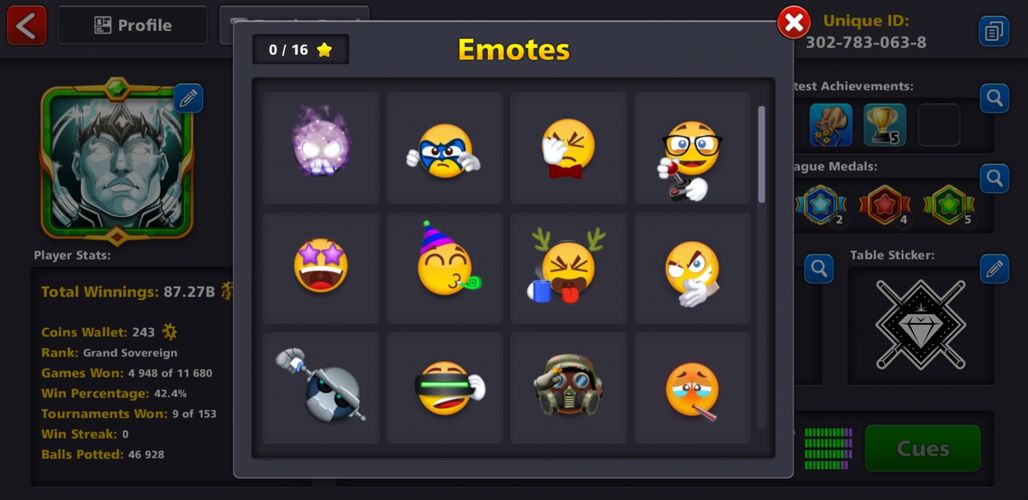Choose the blue masked superhero emote
Screen dimensions: 1028x500
click(445, 147)
